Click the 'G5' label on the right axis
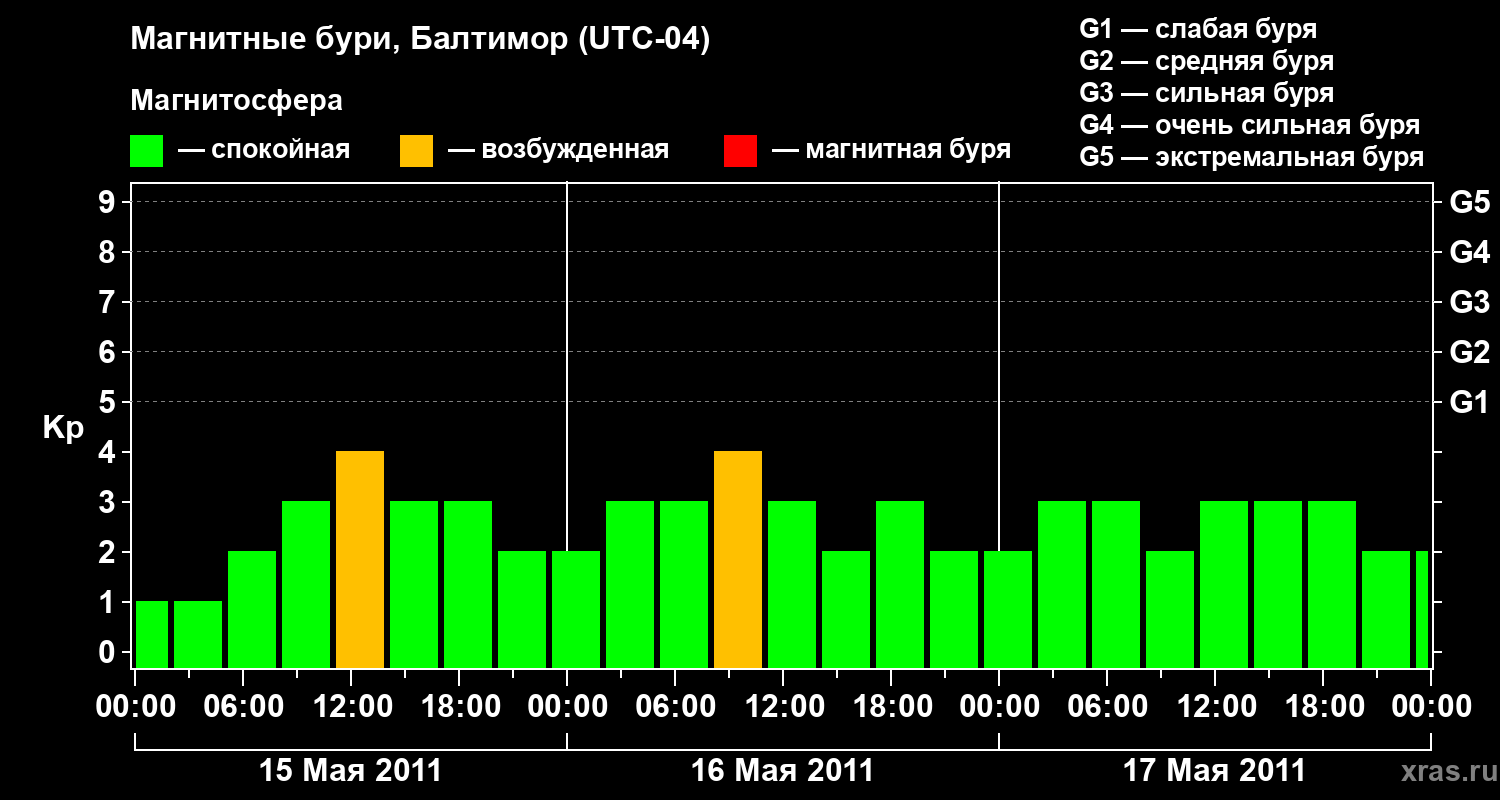 [1470, 203]
